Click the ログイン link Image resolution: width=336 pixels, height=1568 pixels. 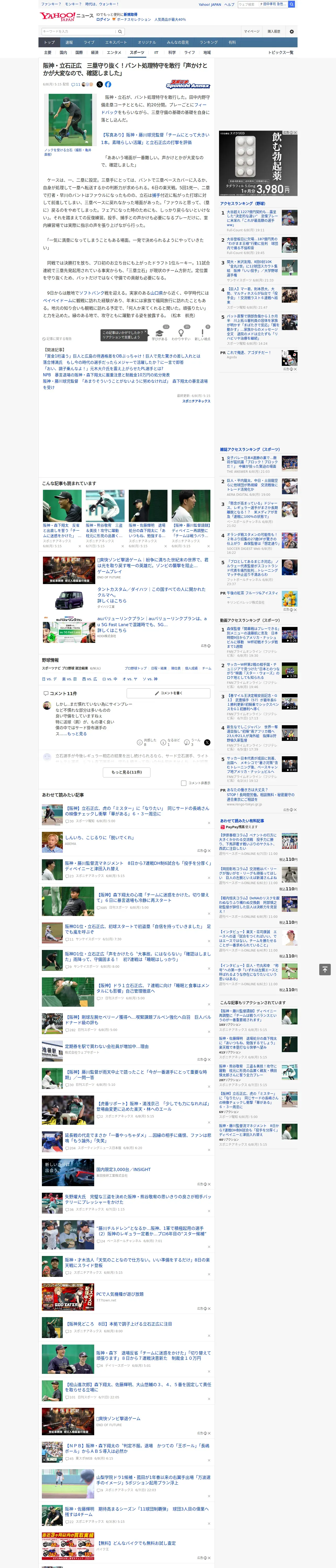(103, 20)
